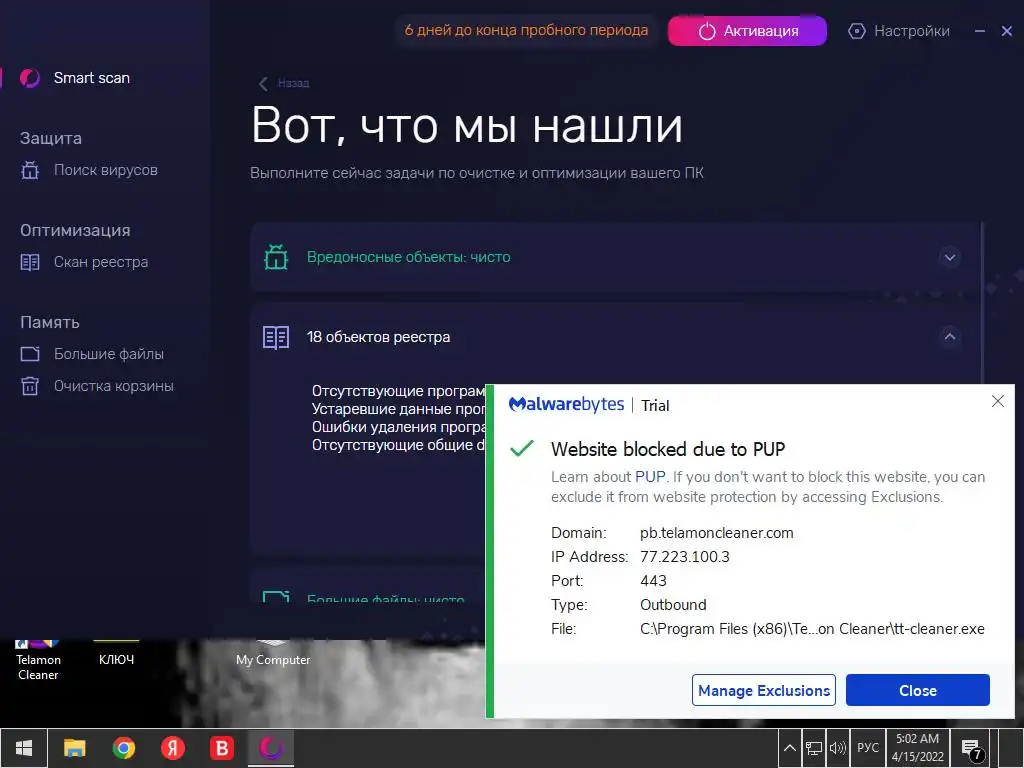Image resolution: width=1024 pixels, height=768 pixels.
Task: Launch Google Chrome from taskbar
Action: pos(123,748)
